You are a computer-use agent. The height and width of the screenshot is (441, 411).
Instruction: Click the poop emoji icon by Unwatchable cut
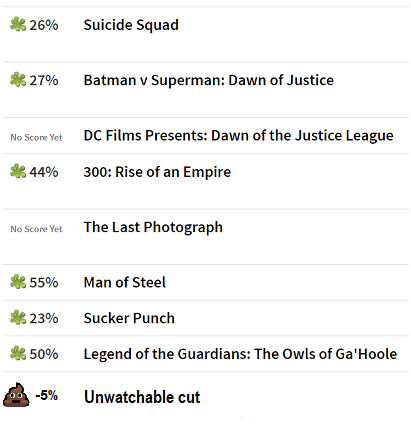16,395
